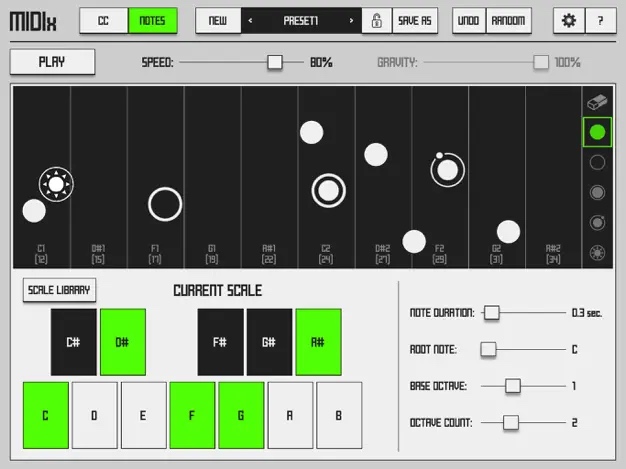Image resolution: width=626 pixels, height=469 pixels.
Task: Click the hollow ring in F1 column
Action: [165, 204]
